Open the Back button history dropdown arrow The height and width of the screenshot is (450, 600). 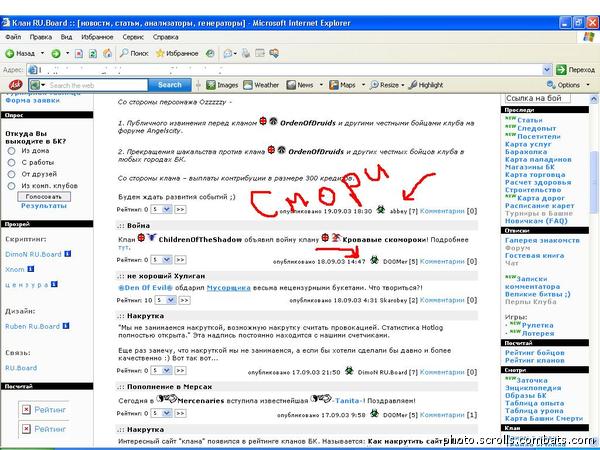[42, 54]
